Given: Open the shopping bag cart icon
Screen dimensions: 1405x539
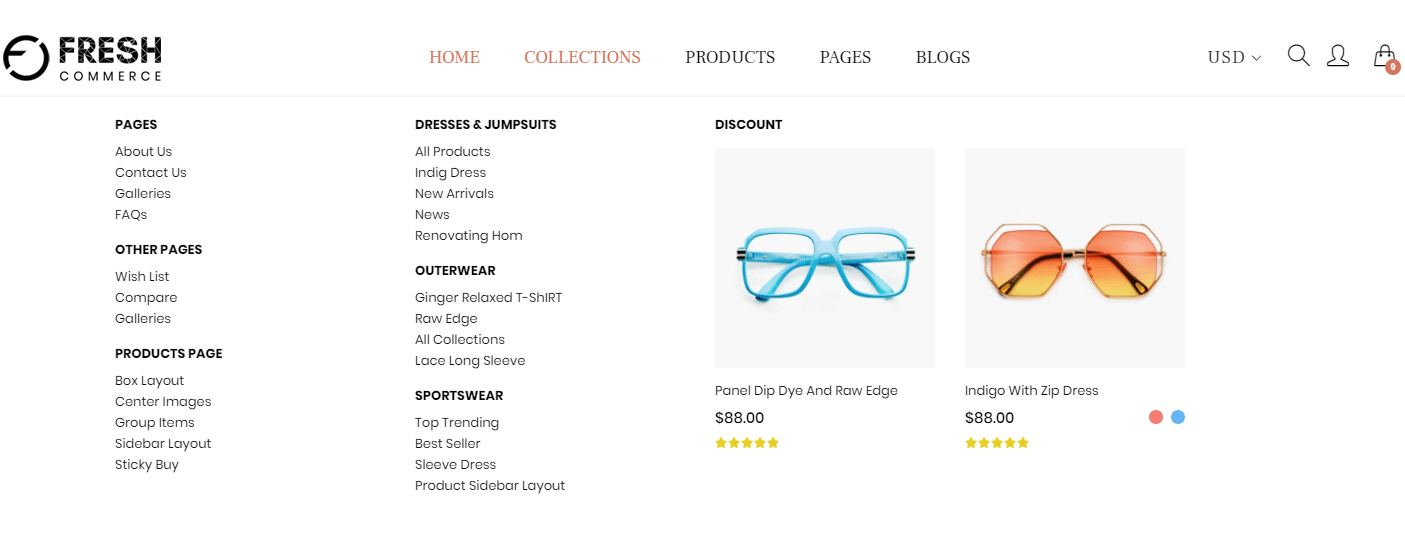Looking at the screenshot, I should (1384, 56).
